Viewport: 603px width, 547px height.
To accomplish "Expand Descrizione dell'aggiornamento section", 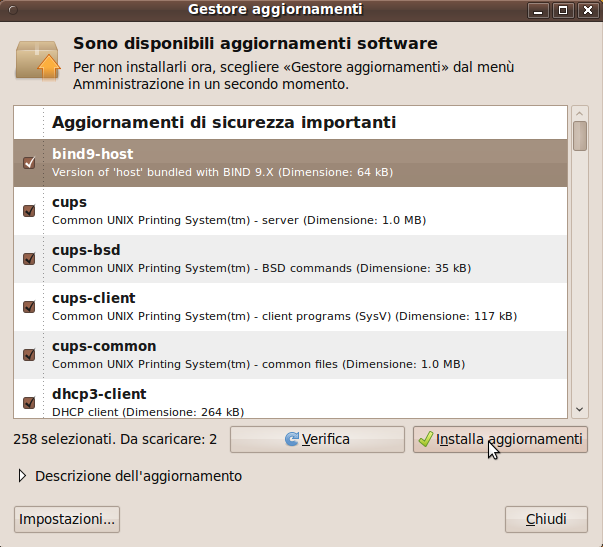I will pos(22,476).
